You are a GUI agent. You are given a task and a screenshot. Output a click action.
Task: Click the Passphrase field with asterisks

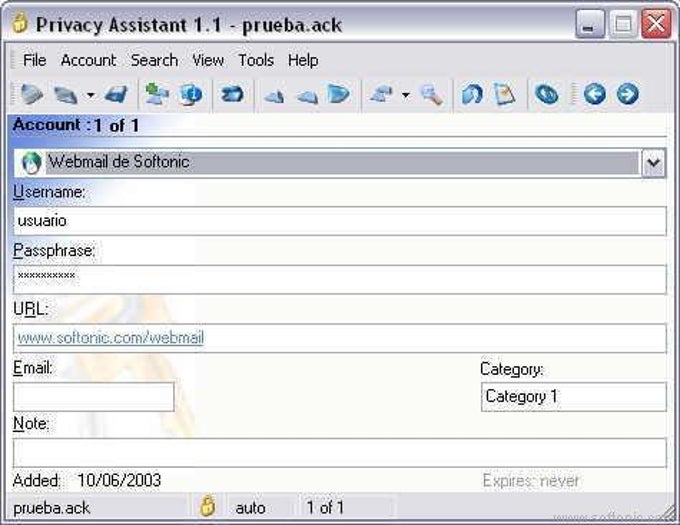click(340, 280)
